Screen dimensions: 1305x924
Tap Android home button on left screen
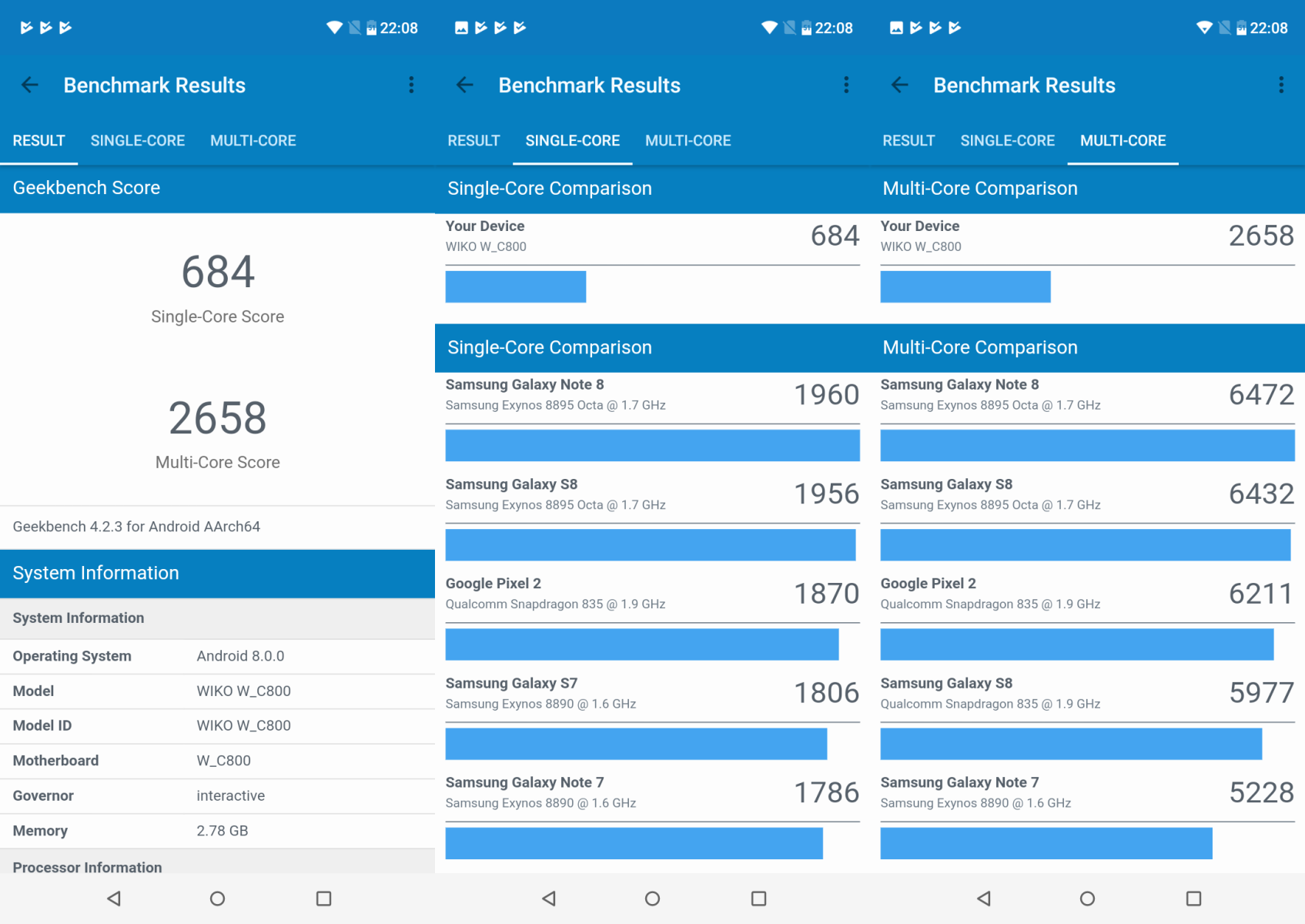pyautogui.click(x=217, y=899)
